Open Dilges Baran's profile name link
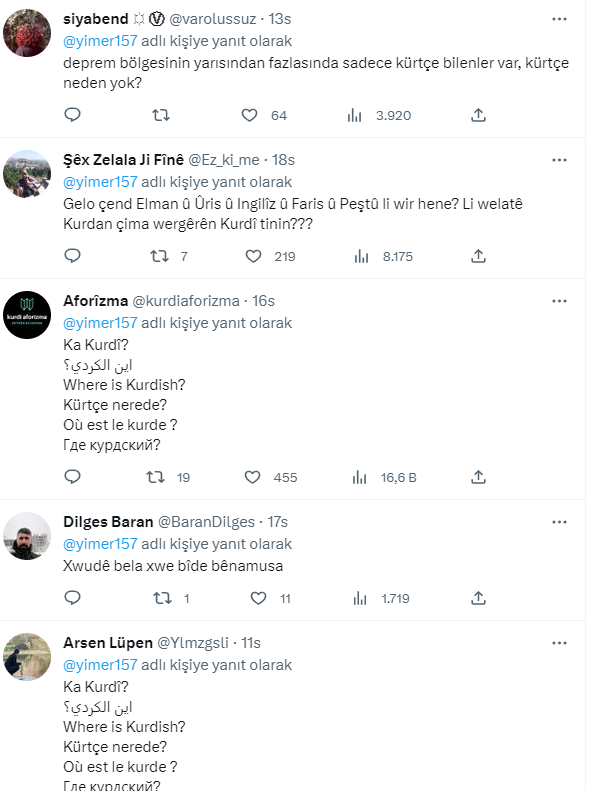 click(108, 522)
